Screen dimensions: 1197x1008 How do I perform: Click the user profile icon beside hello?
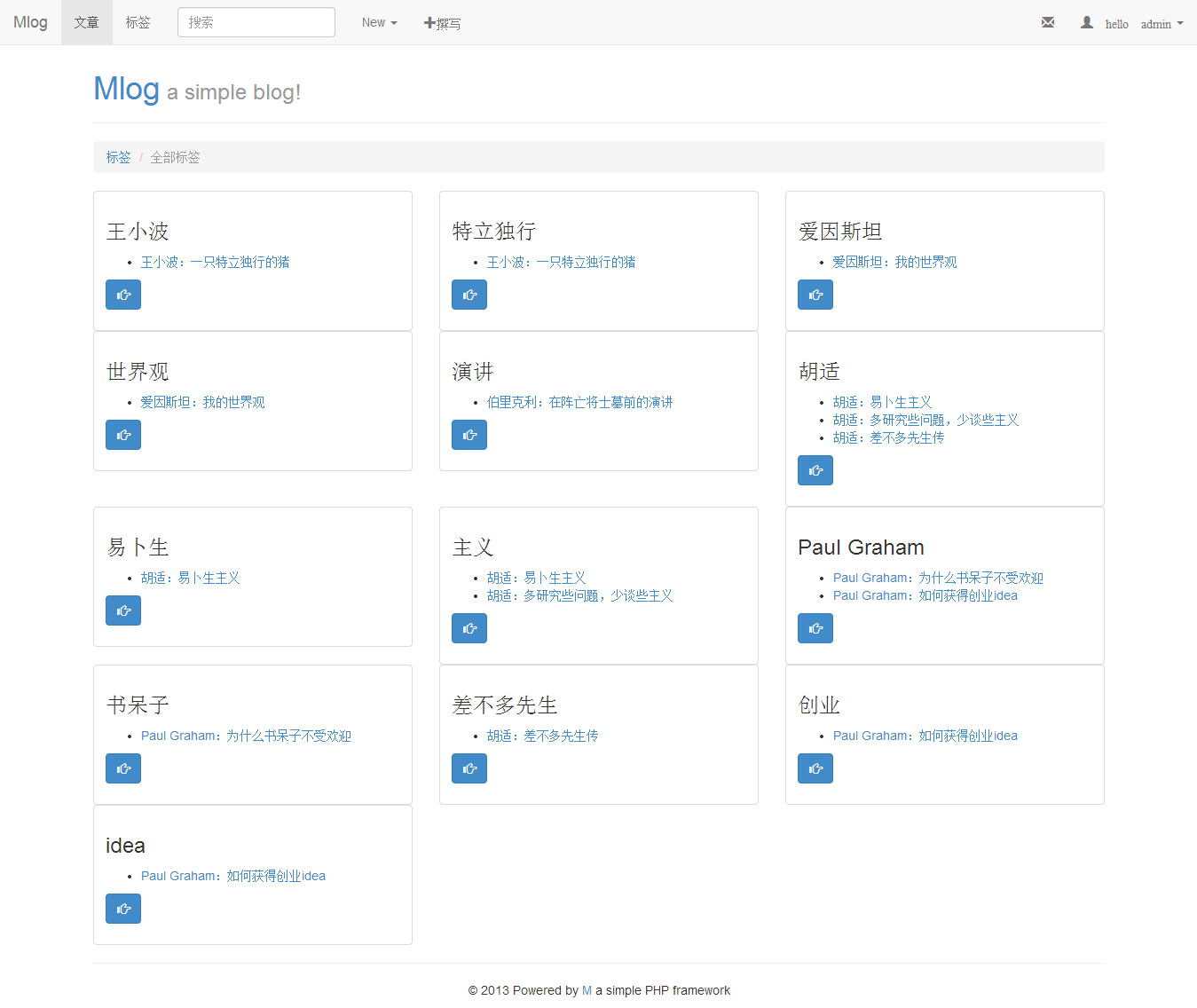click(1086, 22)
